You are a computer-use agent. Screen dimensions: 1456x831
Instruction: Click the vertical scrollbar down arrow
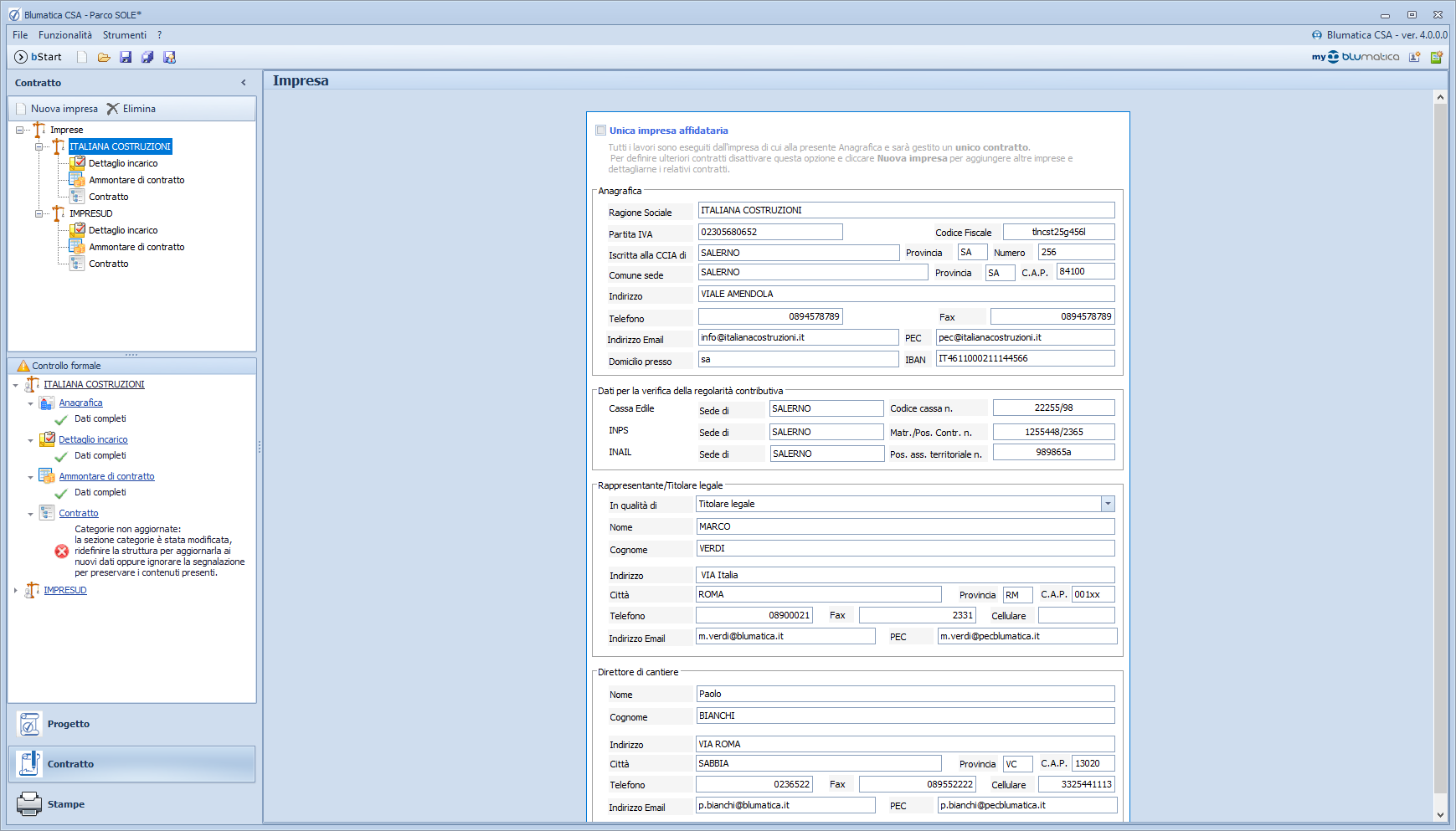click(x=1440, y=814)
